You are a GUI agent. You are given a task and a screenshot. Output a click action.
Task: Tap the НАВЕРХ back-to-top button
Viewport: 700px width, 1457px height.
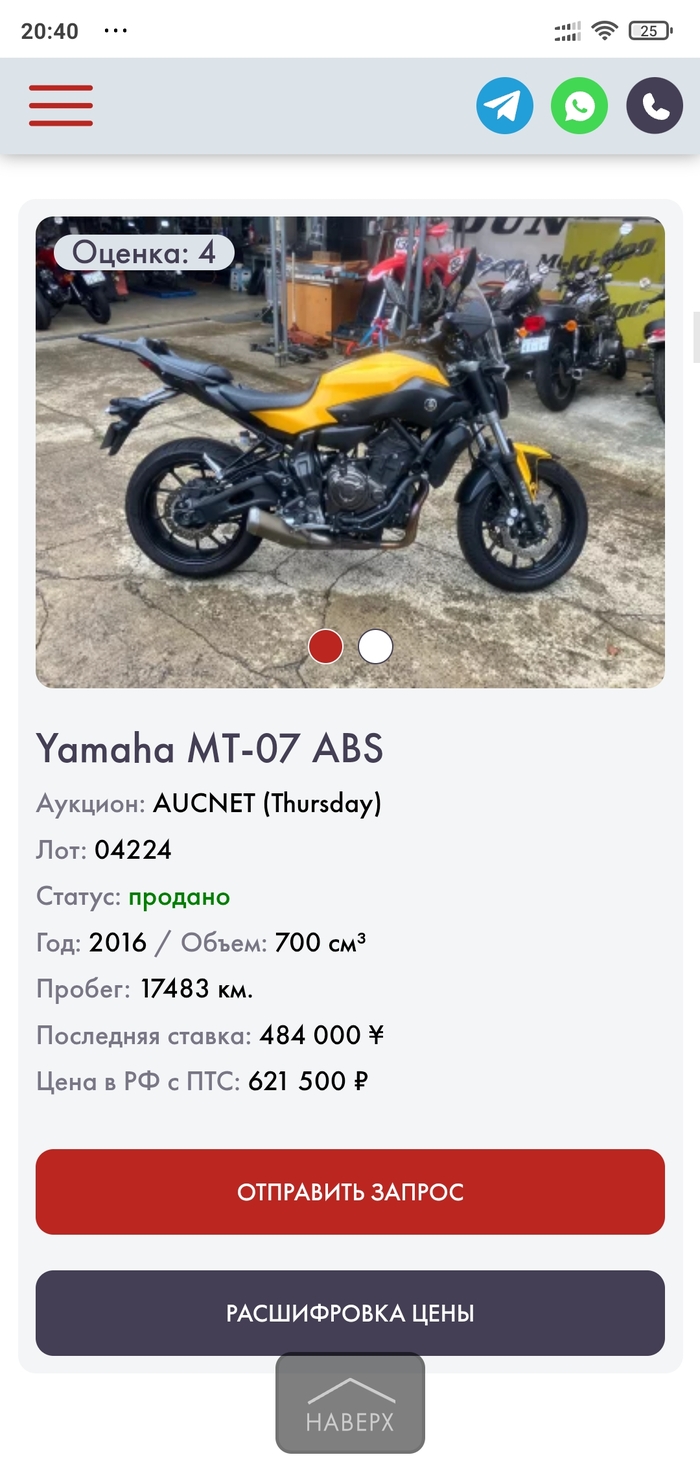coord(350,1403)
